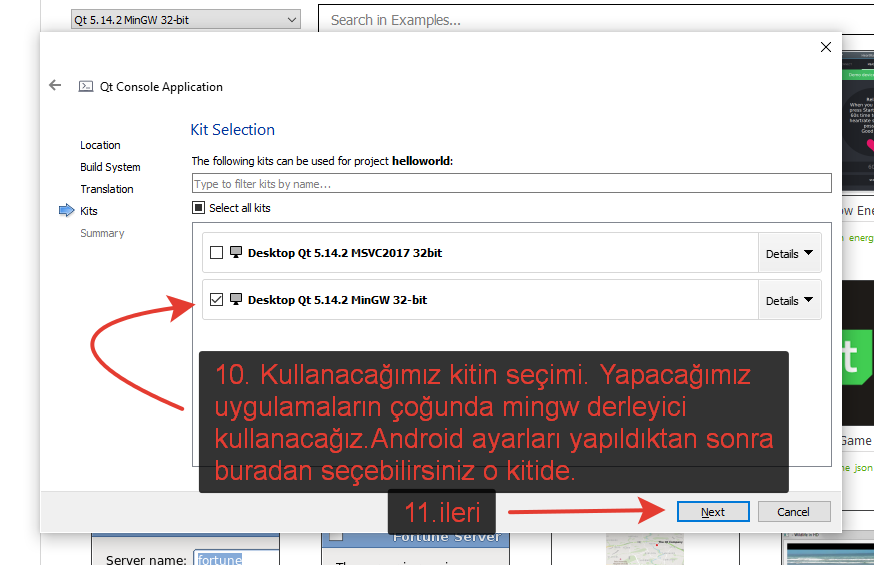Enable the Desktop Qt 5.14.2 MSVC2017 32bit kit
The width and height of the screenshot is (874, 565).
pos(216,253)
